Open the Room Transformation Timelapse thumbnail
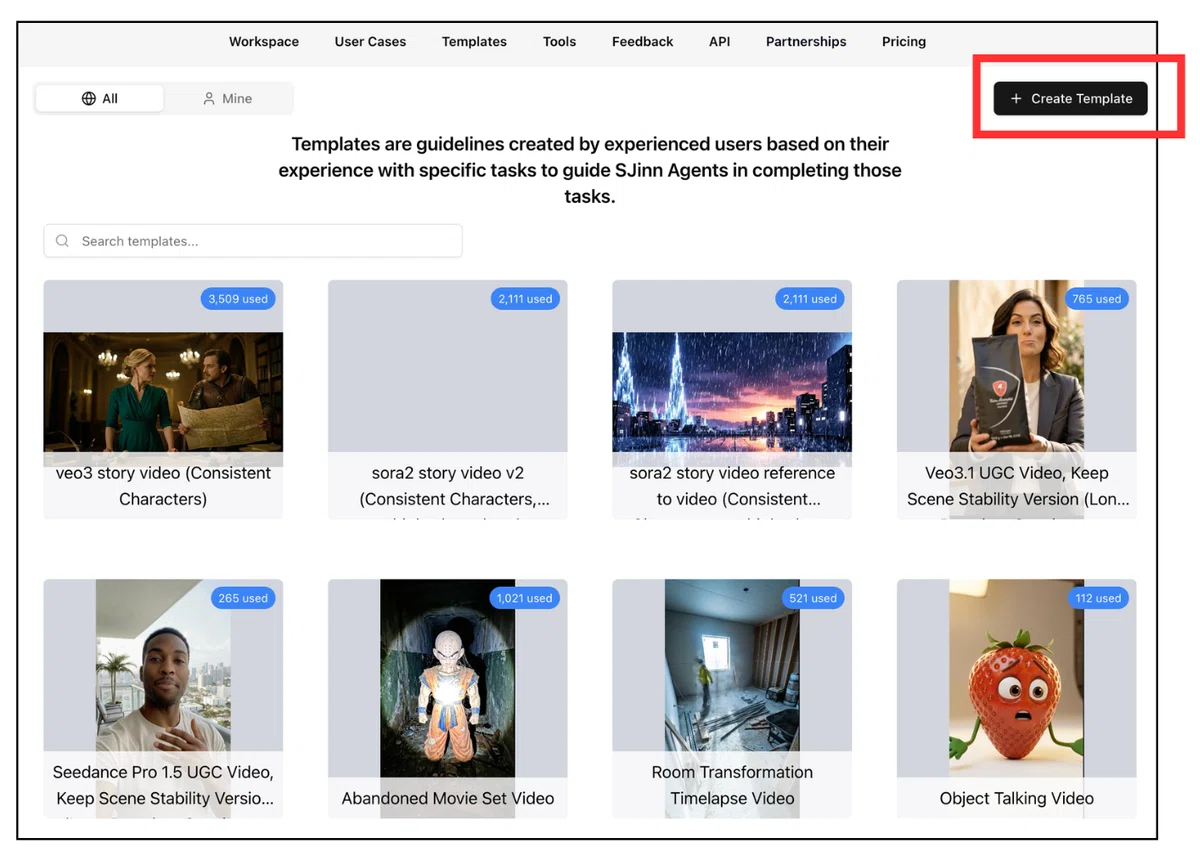1200x861 pixels. [732, 666]
